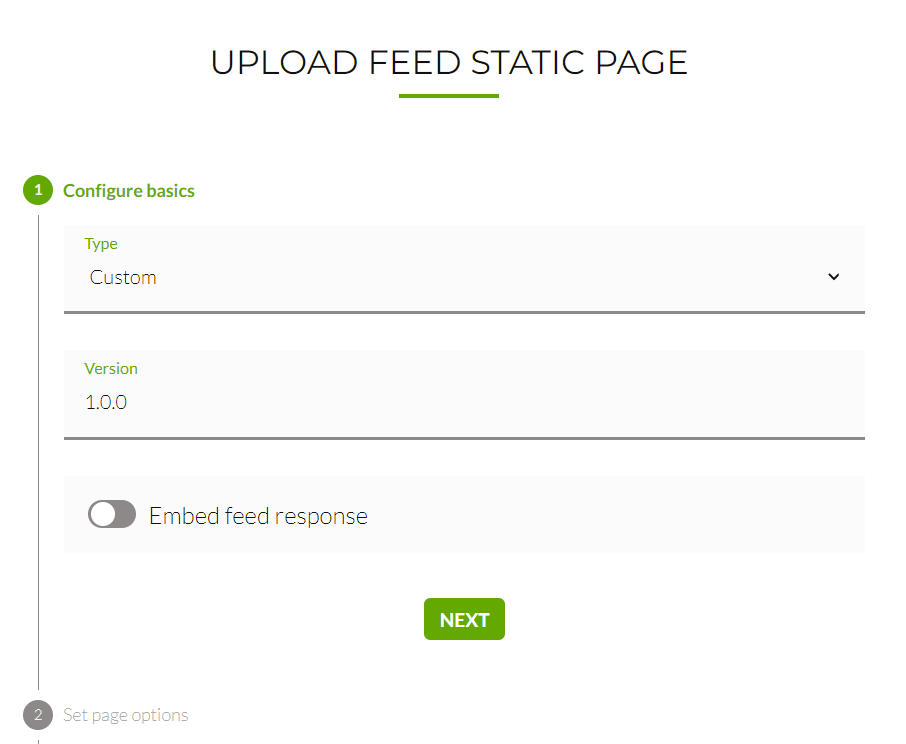906x744 pixels.
Task: Click the vertical line connecting the steps
Action: tap(38, 450)
